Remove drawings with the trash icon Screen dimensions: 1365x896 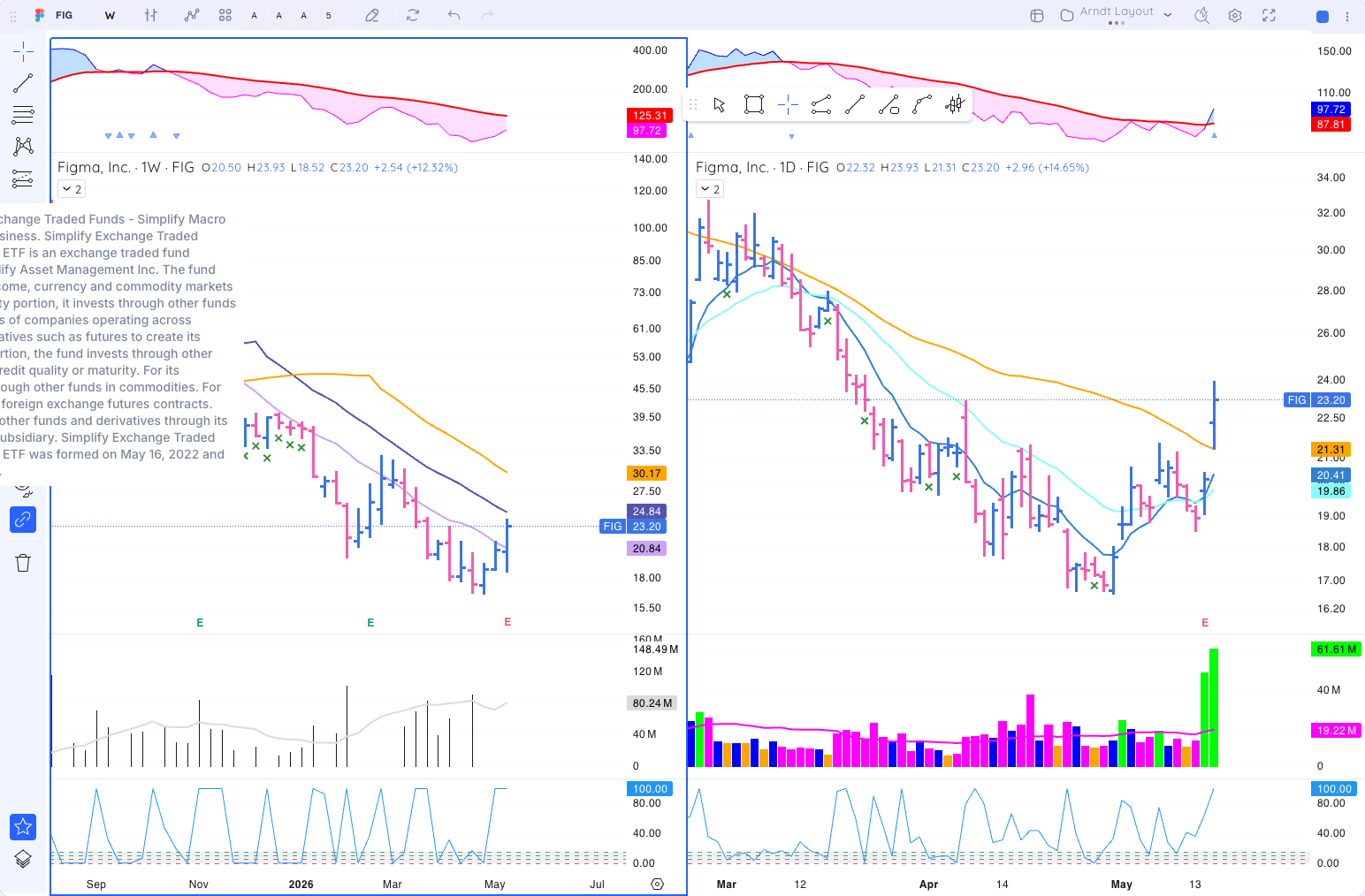23,563
